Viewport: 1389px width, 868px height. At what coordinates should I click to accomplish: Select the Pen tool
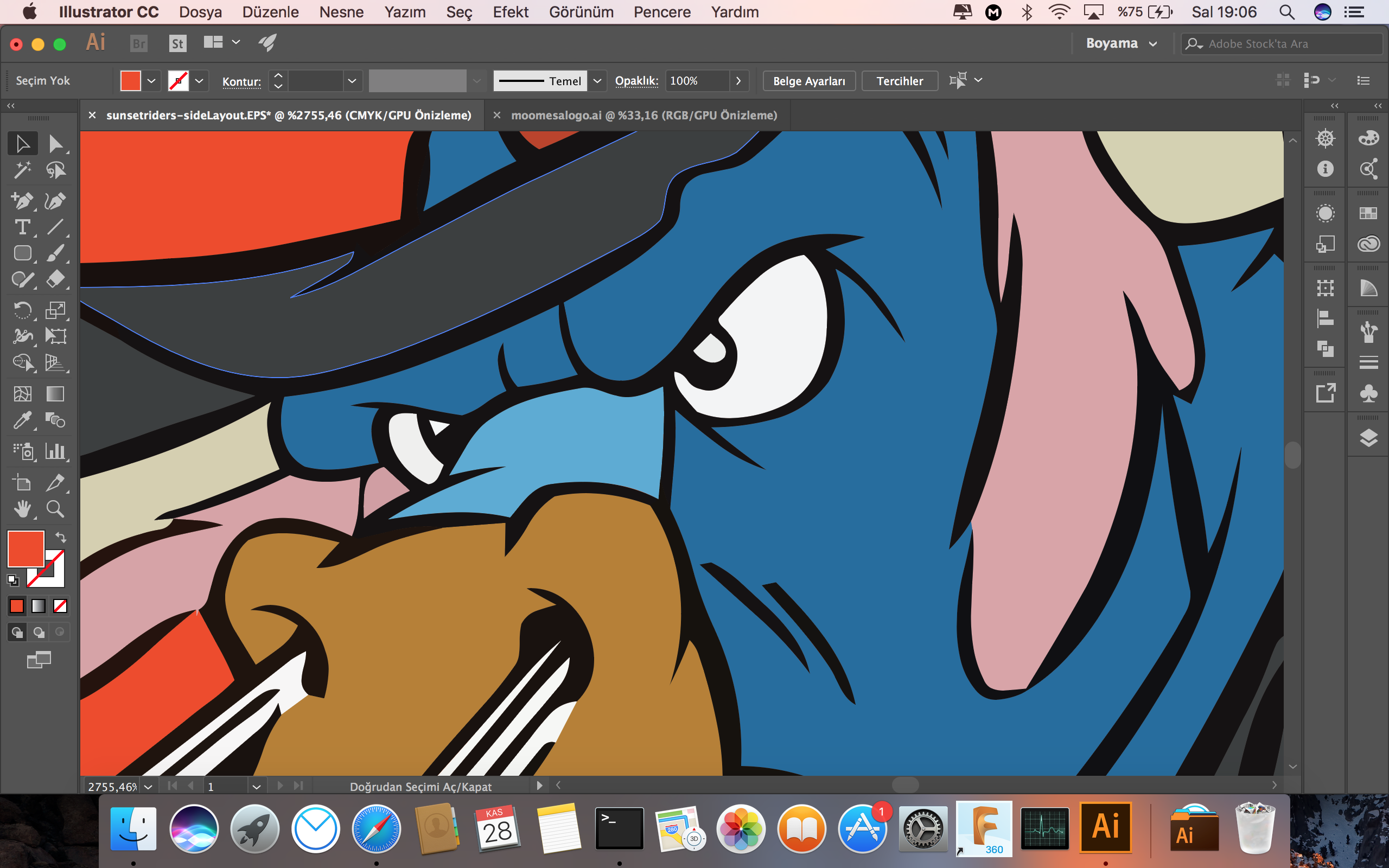point(22,200)
